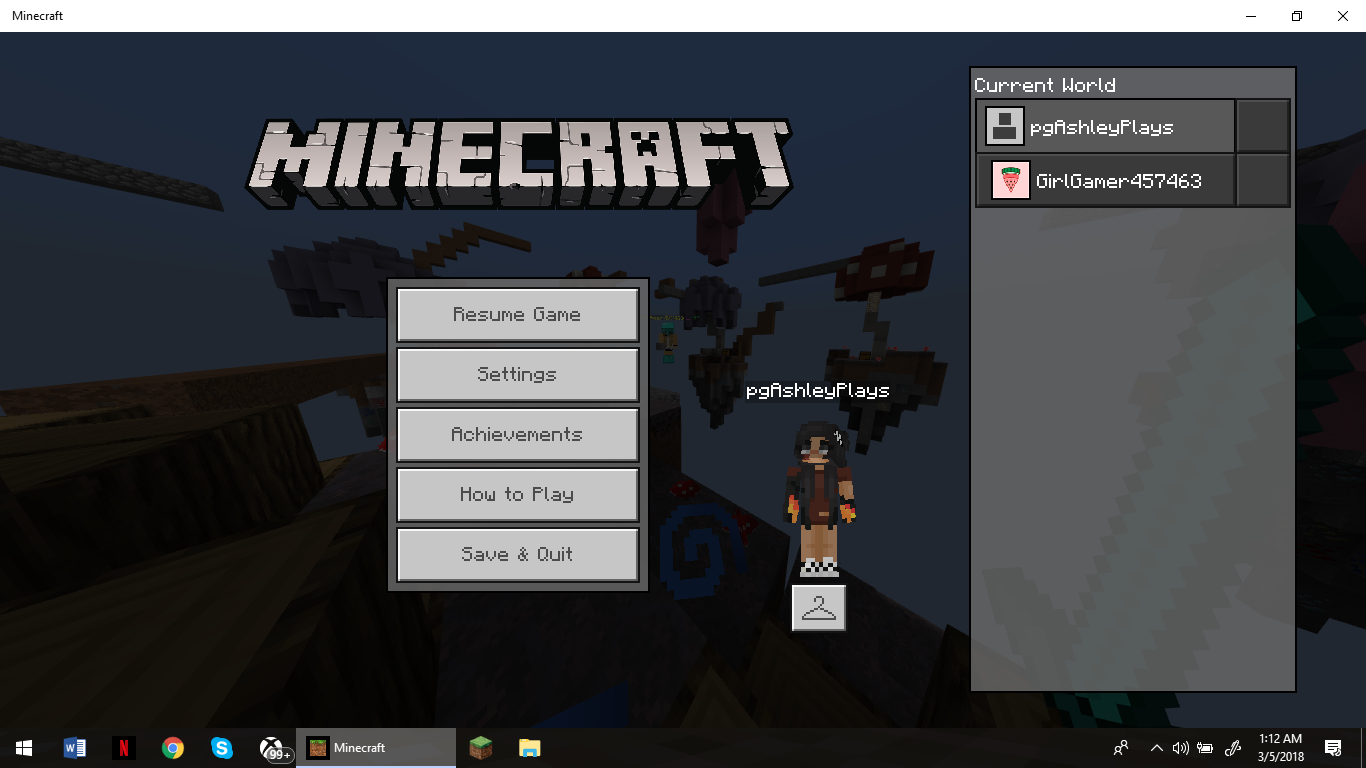
Task: Show hidden system tray icons
Action: tap(1157, 748)
